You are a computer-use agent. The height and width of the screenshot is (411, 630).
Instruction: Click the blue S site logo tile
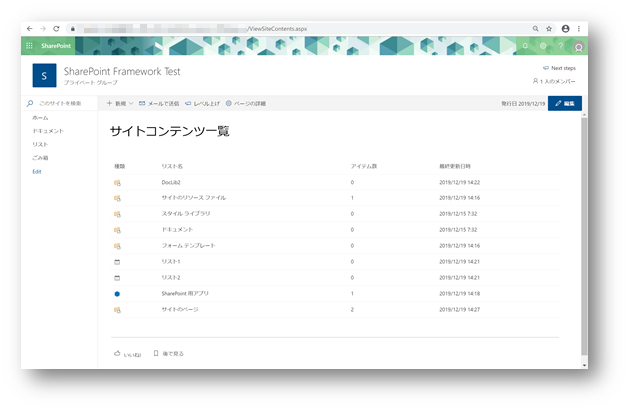coord(44,75)
